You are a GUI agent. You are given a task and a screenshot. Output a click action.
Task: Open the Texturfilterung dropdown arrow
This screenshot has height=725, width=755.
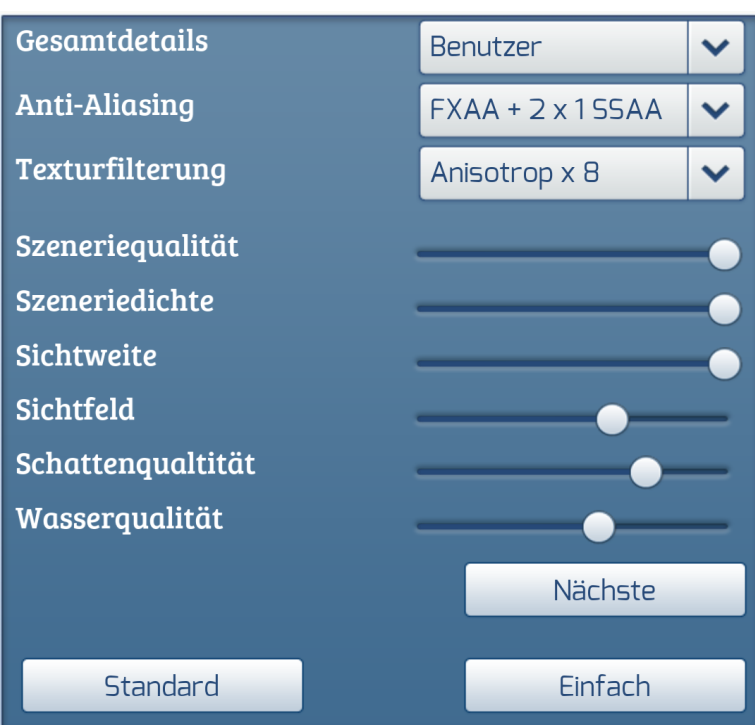[x=717, y=172]
